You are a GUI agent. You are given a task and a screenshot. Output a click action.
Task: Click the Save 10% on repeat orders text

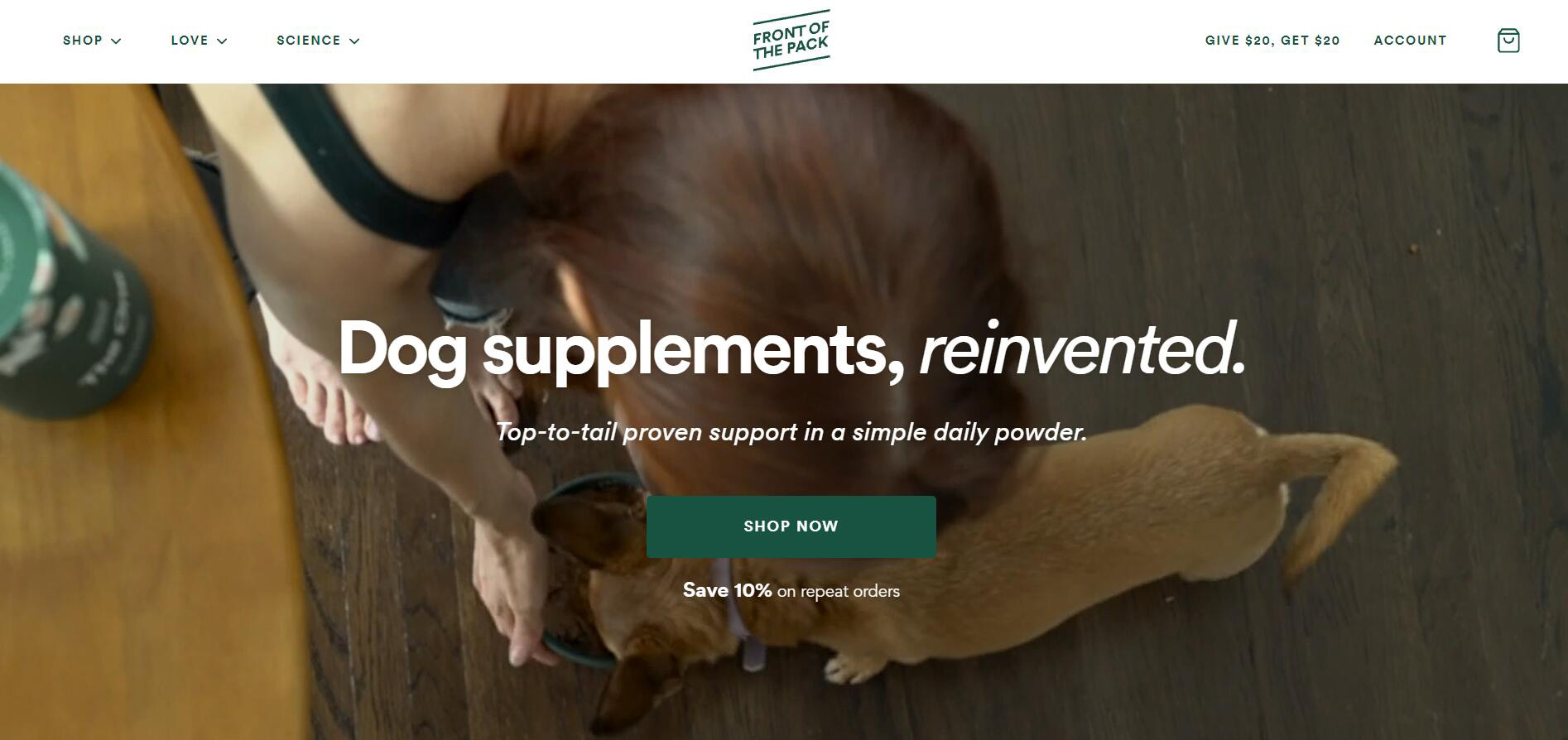(791, 591)
